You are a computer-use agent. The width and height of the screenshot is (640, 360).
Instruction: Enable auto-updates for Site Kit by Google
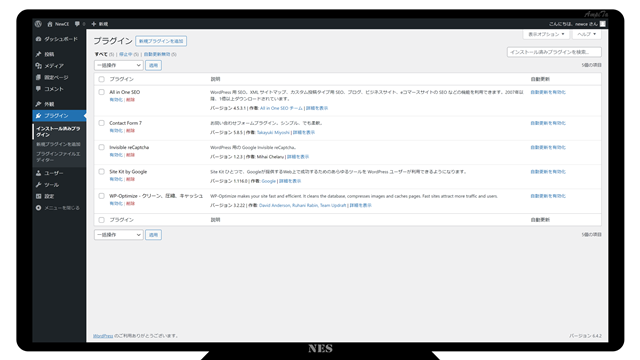coord(548,172)
